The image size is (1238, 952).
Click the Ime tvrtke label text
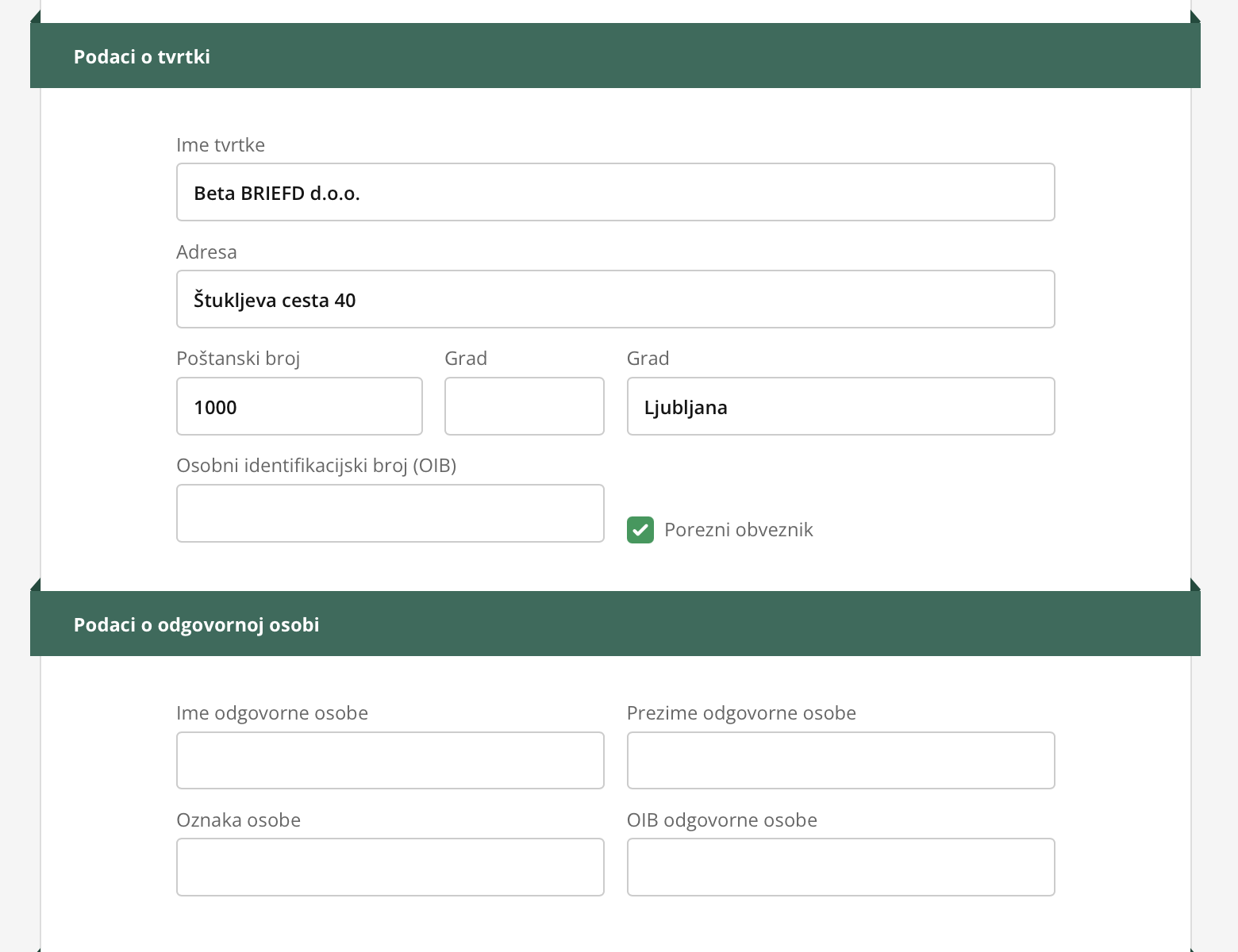click(221, 145)
